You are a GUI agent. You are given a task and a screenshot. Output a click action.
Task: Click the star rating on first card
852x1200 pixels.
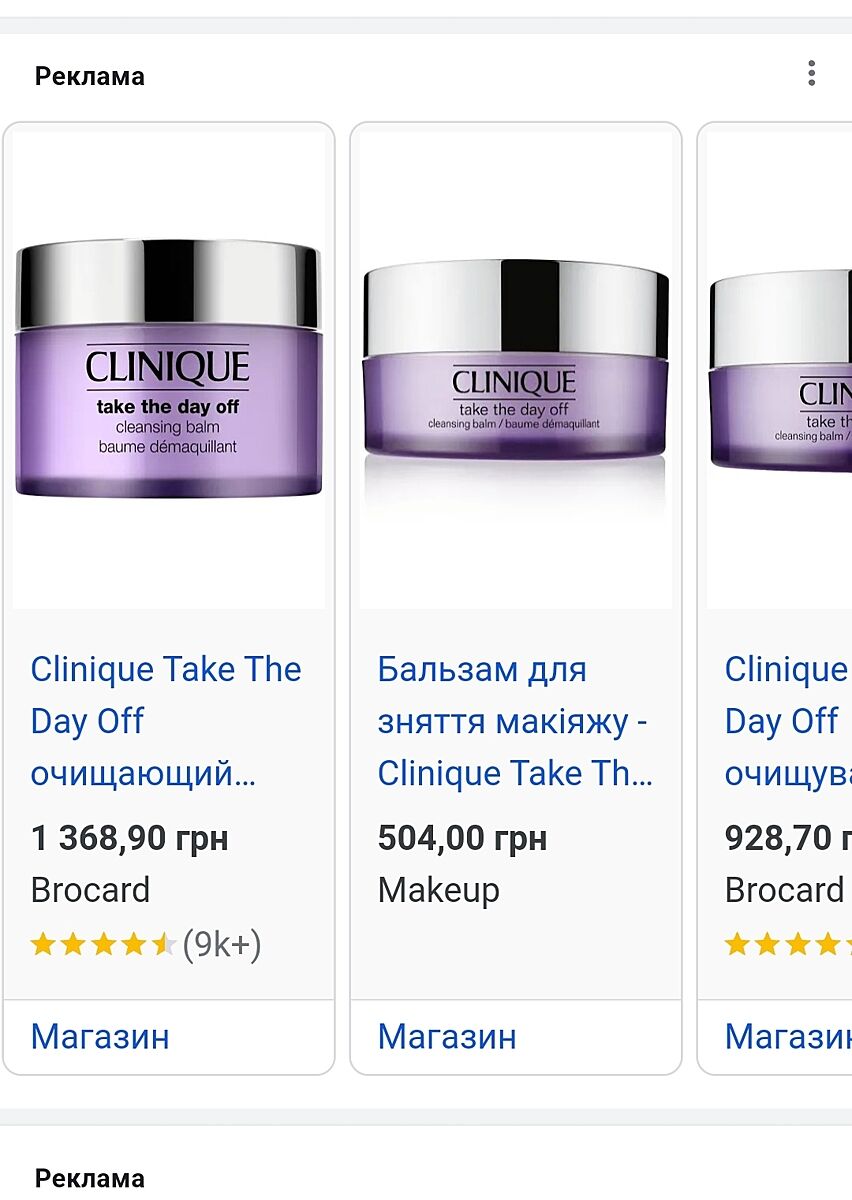tap(103, 944)
